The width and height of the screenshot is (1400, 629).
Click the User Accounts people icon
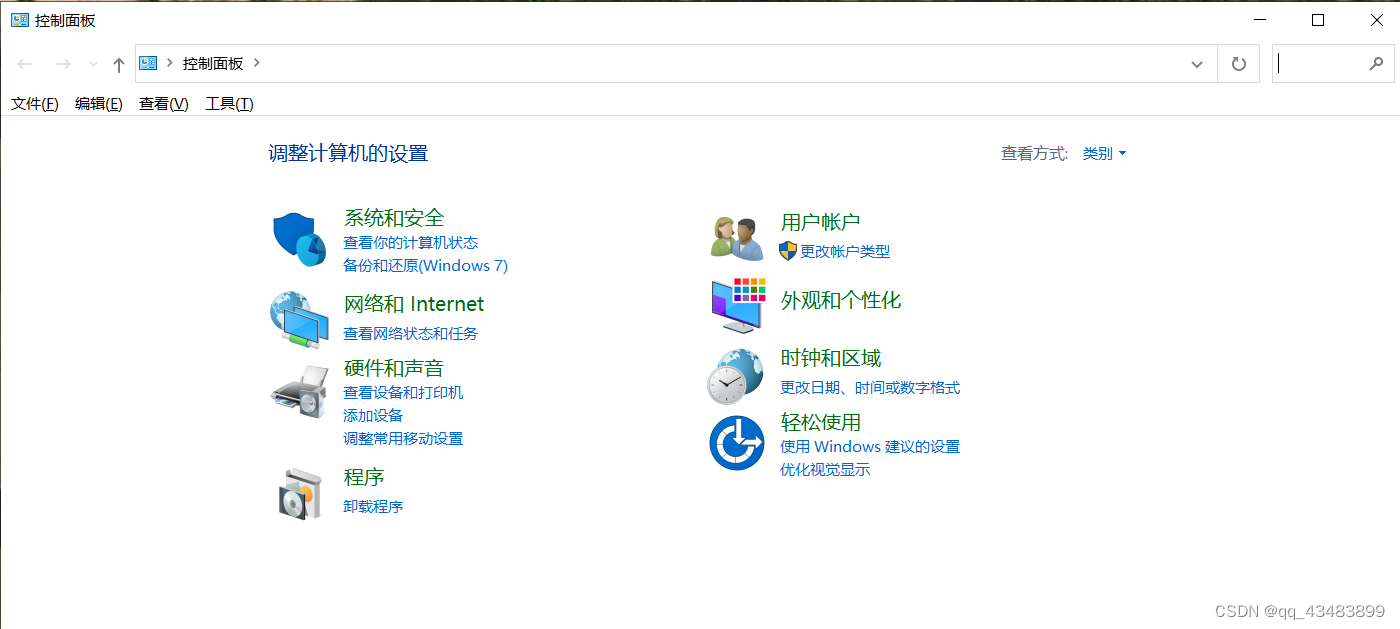point(737,239)
